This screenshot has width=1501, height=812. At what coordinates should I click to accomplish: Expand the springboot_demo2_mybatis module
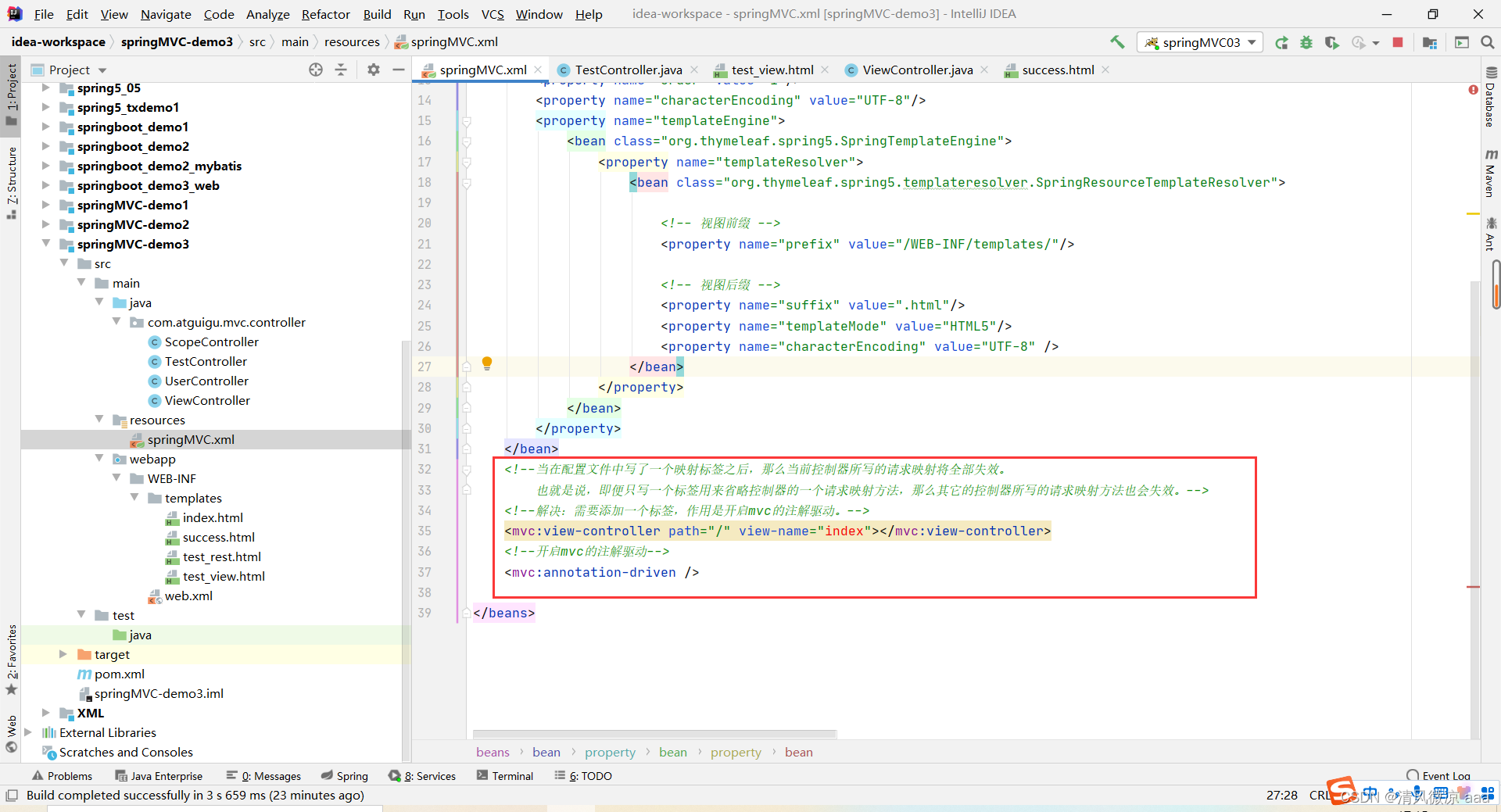pyautogui.click(x=45, y=166)
